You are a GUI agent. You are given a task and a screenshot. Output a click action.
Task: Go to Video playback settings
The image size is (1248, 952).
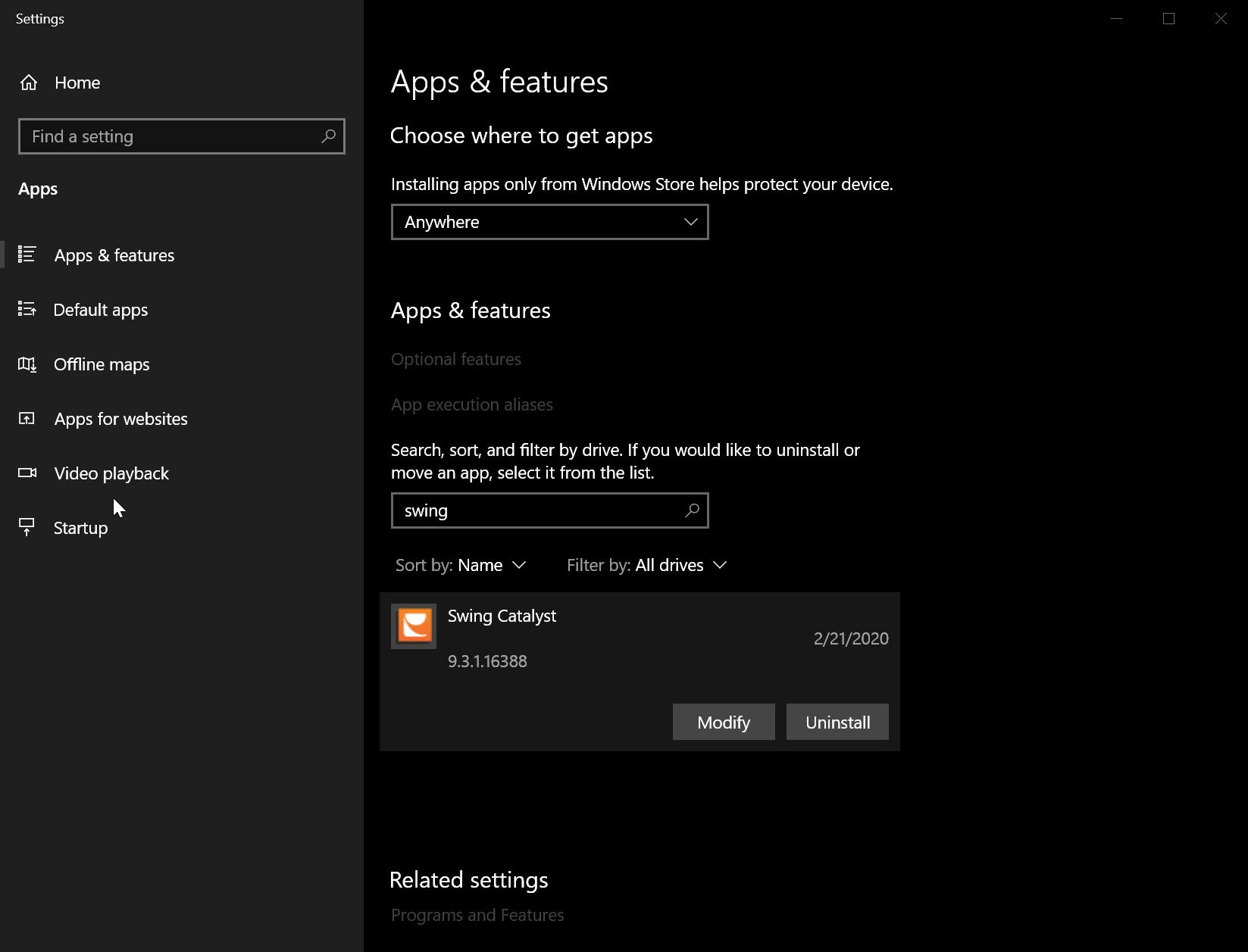(111, 473)
